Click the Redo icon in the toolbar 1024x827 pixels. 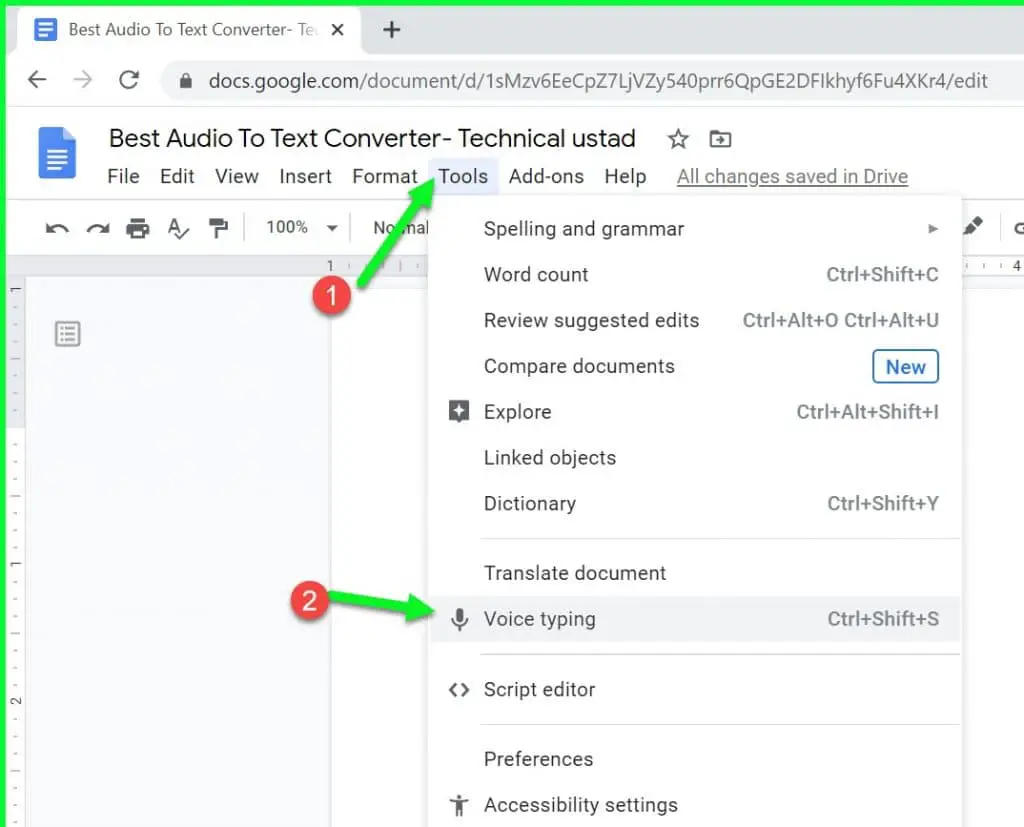pos(97,228)
